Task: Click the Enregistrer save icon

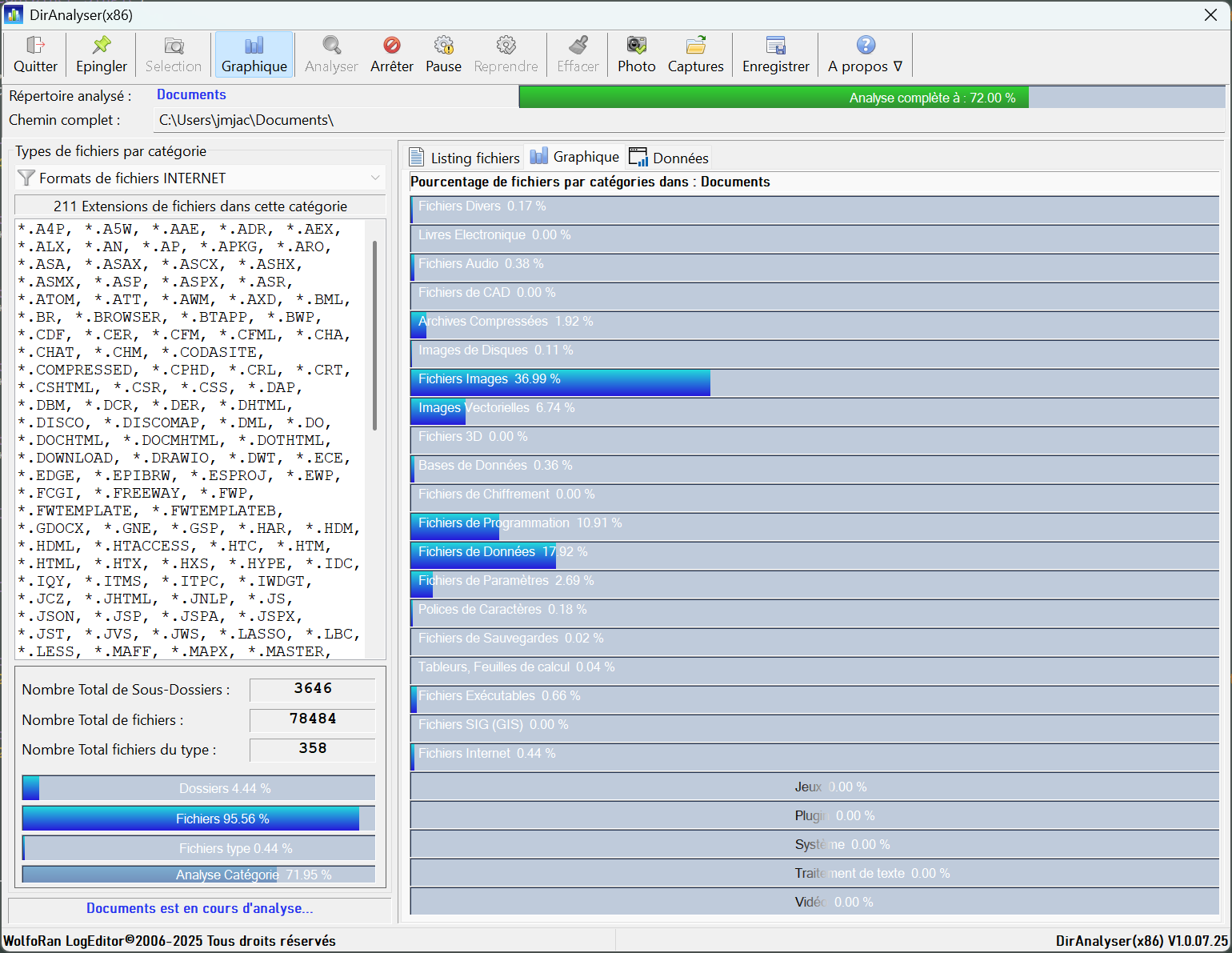Action: point(775,46)
